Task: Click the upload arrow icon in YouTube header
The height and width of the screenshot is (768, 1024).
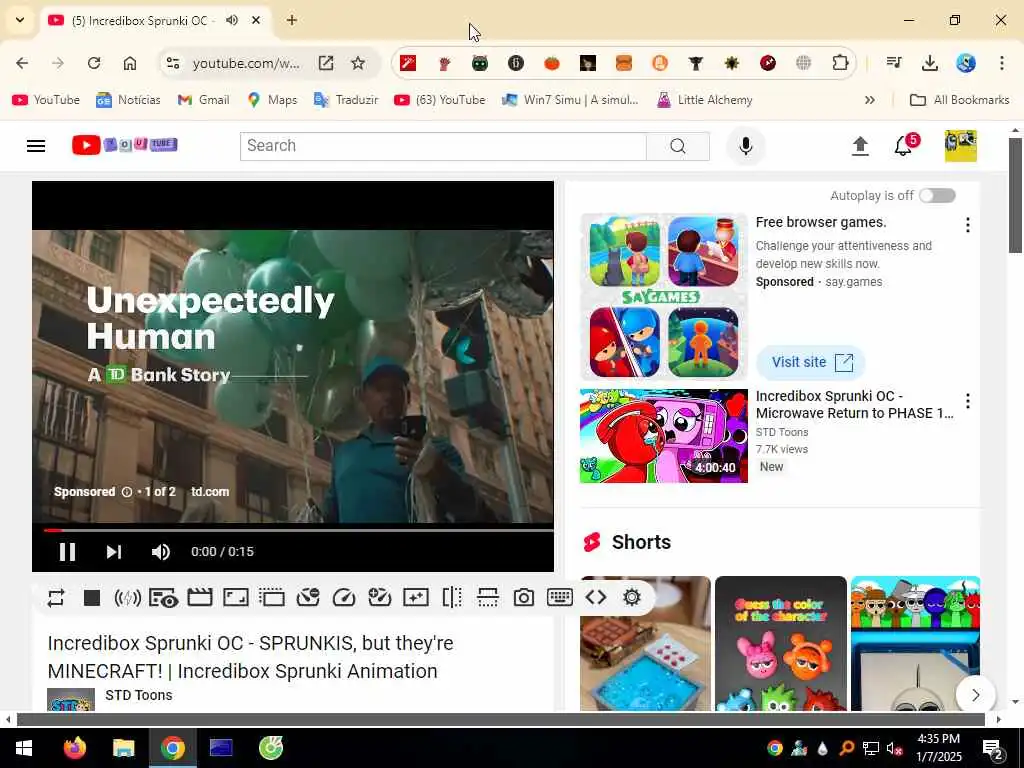Action: (x=860, y=146)
